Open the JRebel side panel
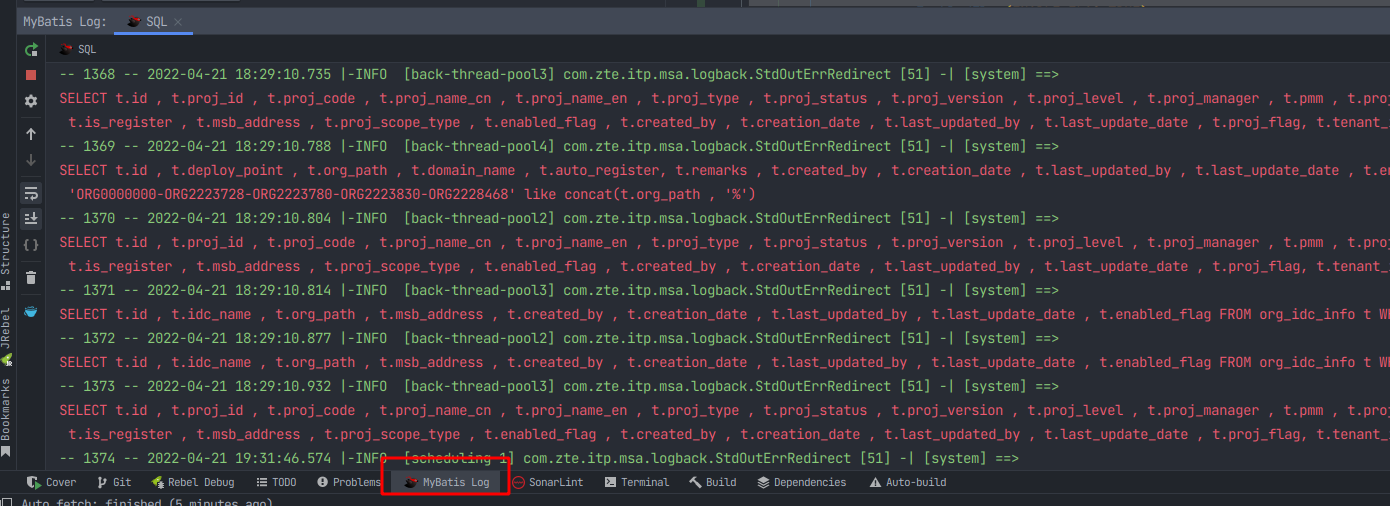Image resolution: width=1390 pixels, height=506 pixels. pos(7,336)
